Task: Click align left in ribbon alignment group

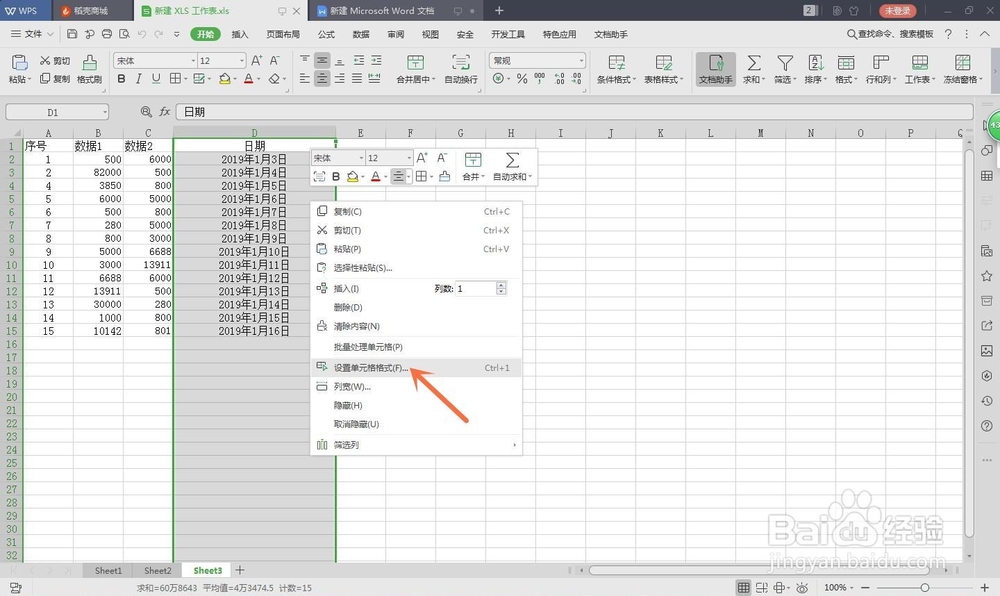Action: pyautogui.click(x=305, y=78)
